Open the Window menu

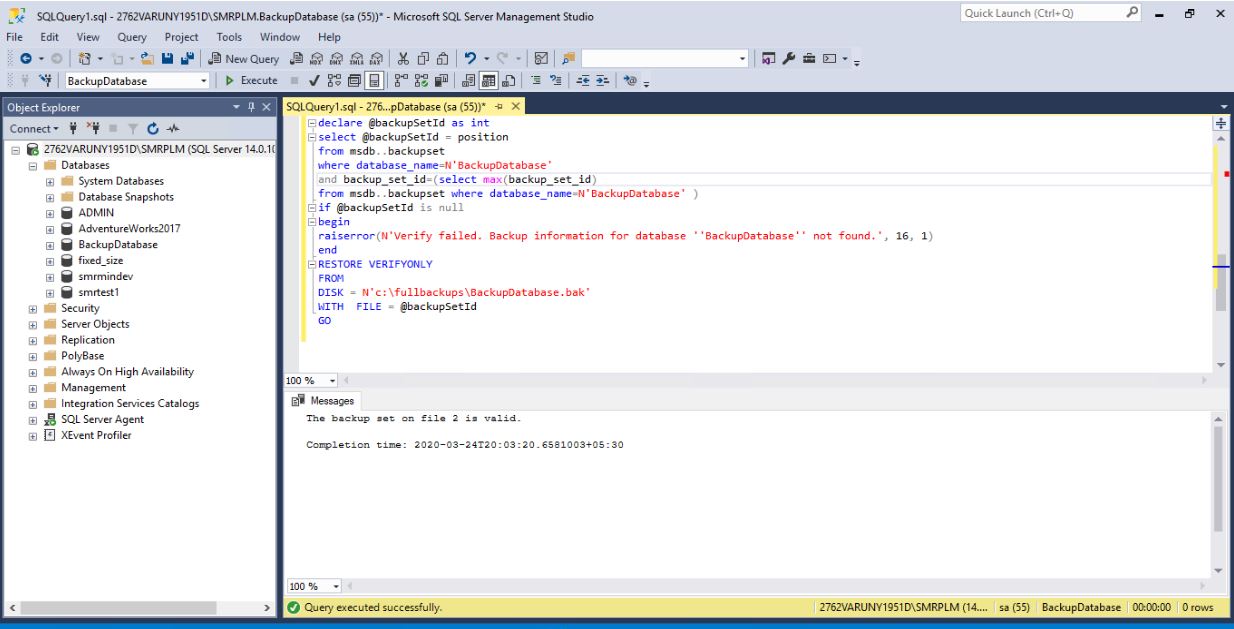click(279, 37)
